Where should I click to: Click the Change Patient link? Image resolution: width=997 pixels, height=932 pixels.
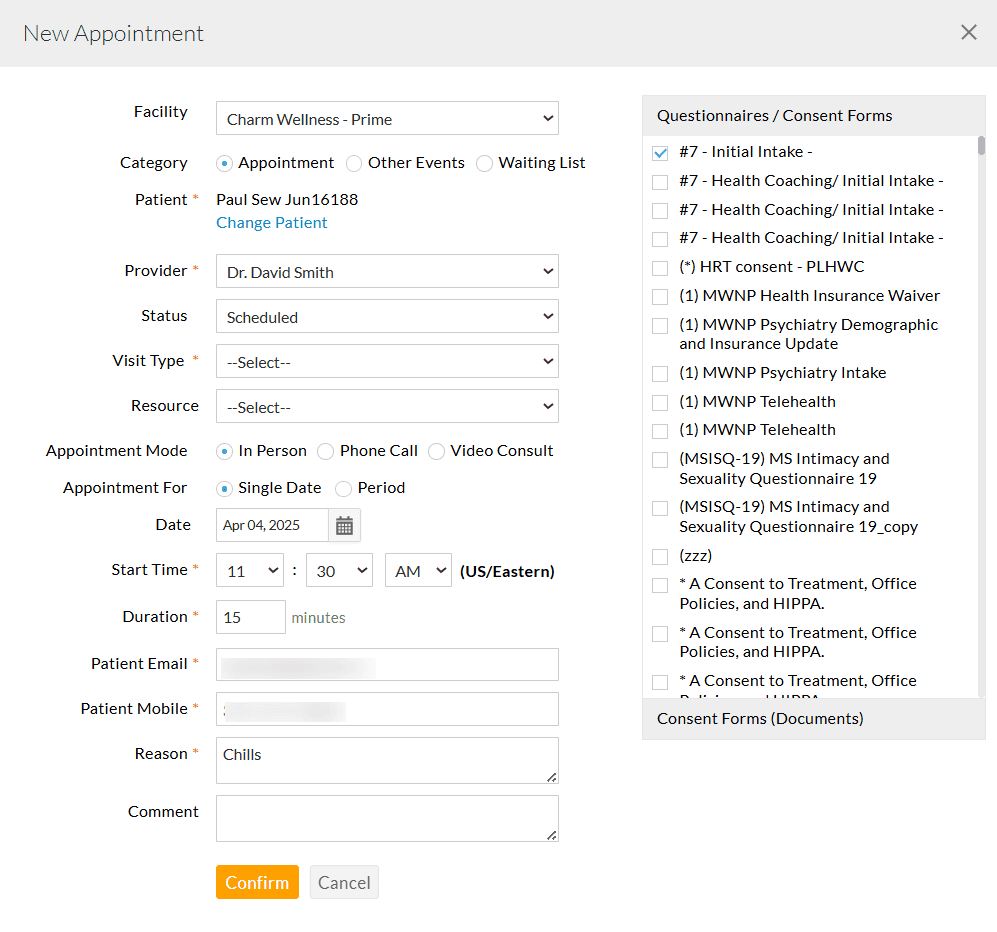pos(271,223)
